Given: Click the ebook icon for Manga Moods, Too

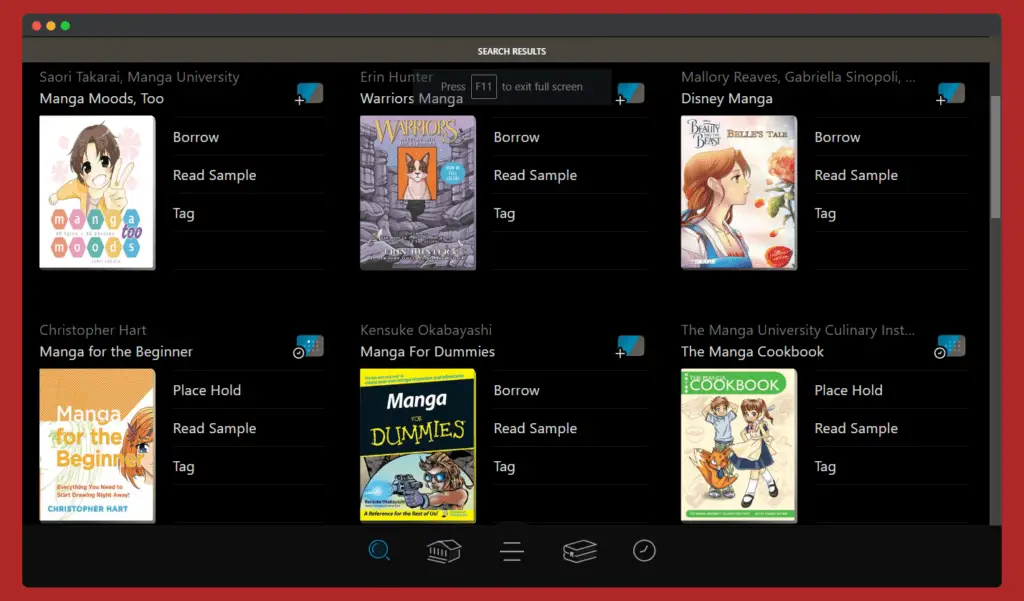Looking at the screenshot, I should (x=310, y=93).
